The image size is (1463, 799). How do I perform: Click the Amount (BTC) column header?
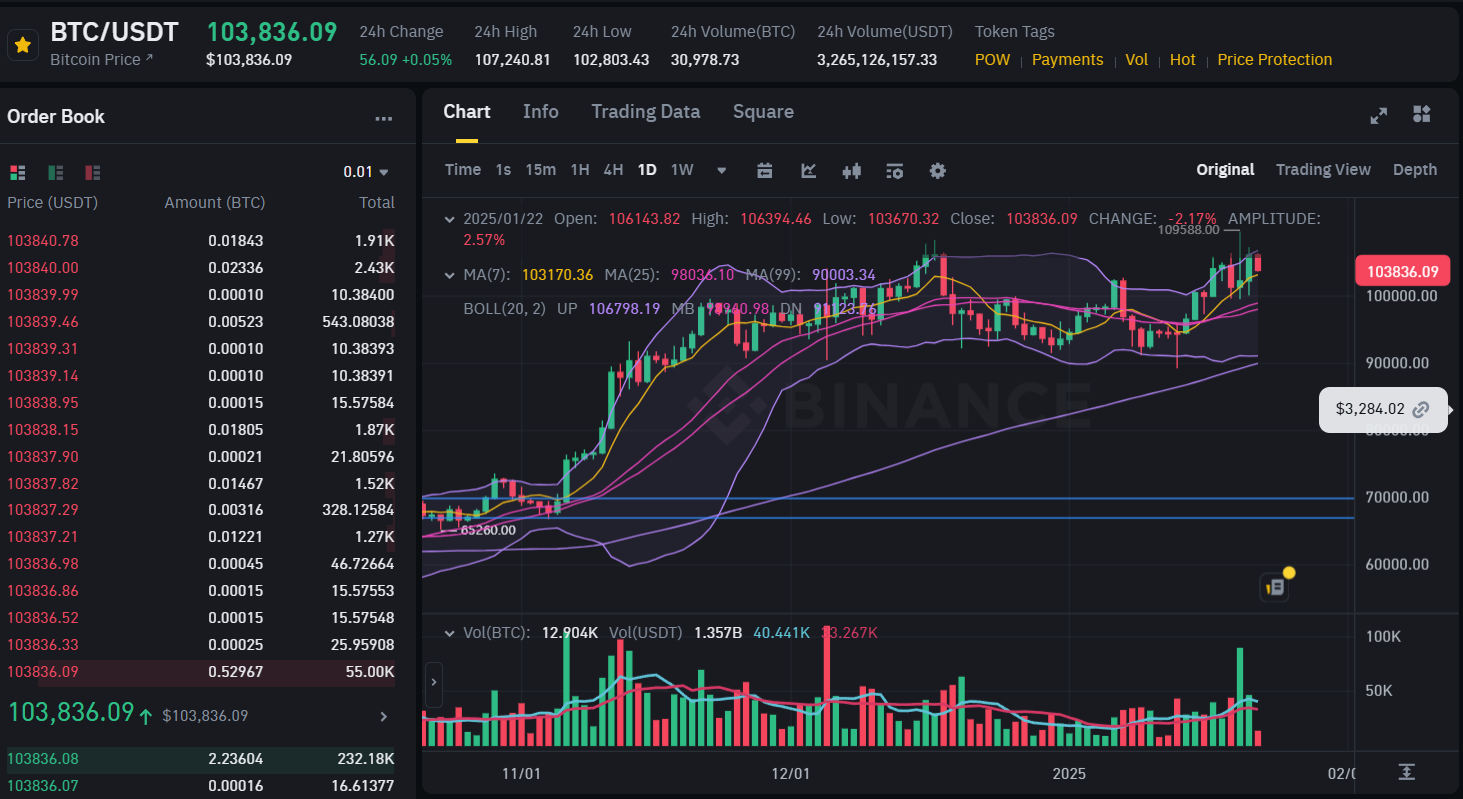click(x=215, y=203)
